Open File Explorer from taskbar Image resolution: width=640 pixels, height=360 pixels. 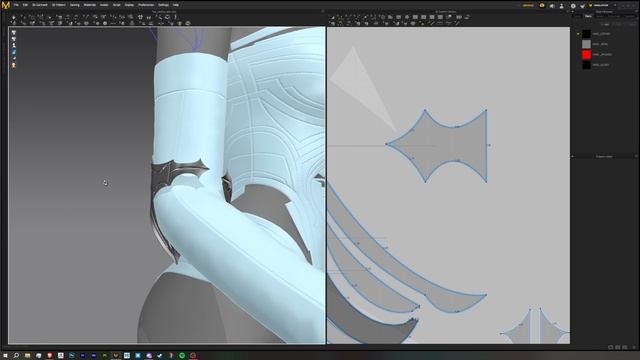tap(27, 356)
